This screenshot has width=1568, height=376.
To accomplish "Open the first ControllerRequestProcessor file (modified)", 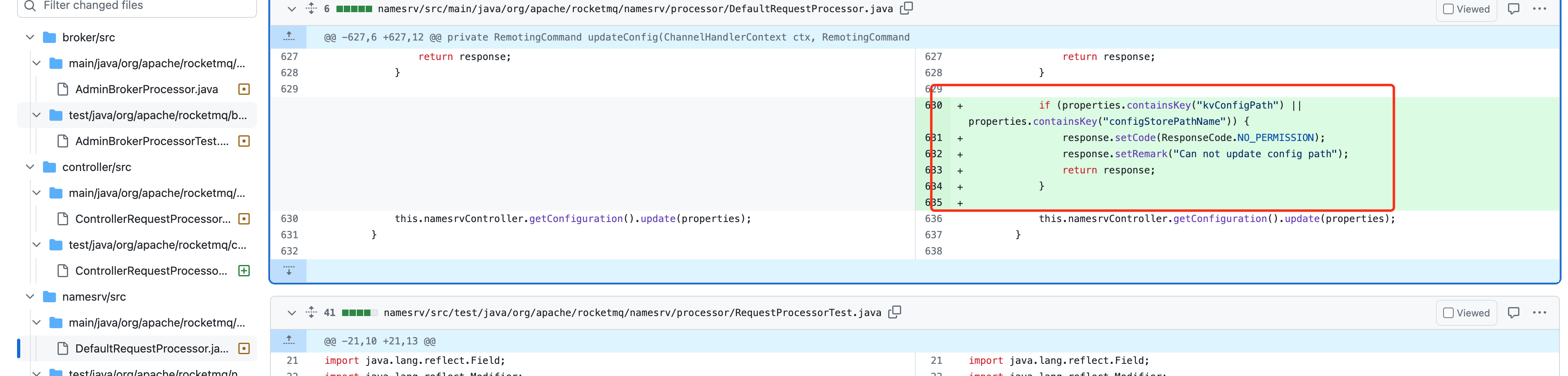I will pyautogui.click(x=153, y=219).
